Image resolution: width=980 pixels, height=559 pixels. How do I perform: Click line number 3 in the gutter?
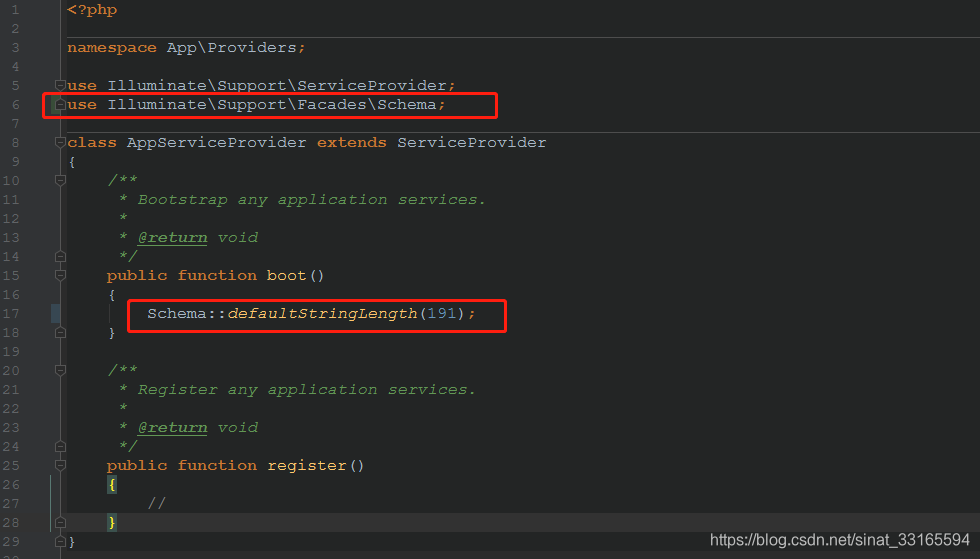tap(15, 48)
